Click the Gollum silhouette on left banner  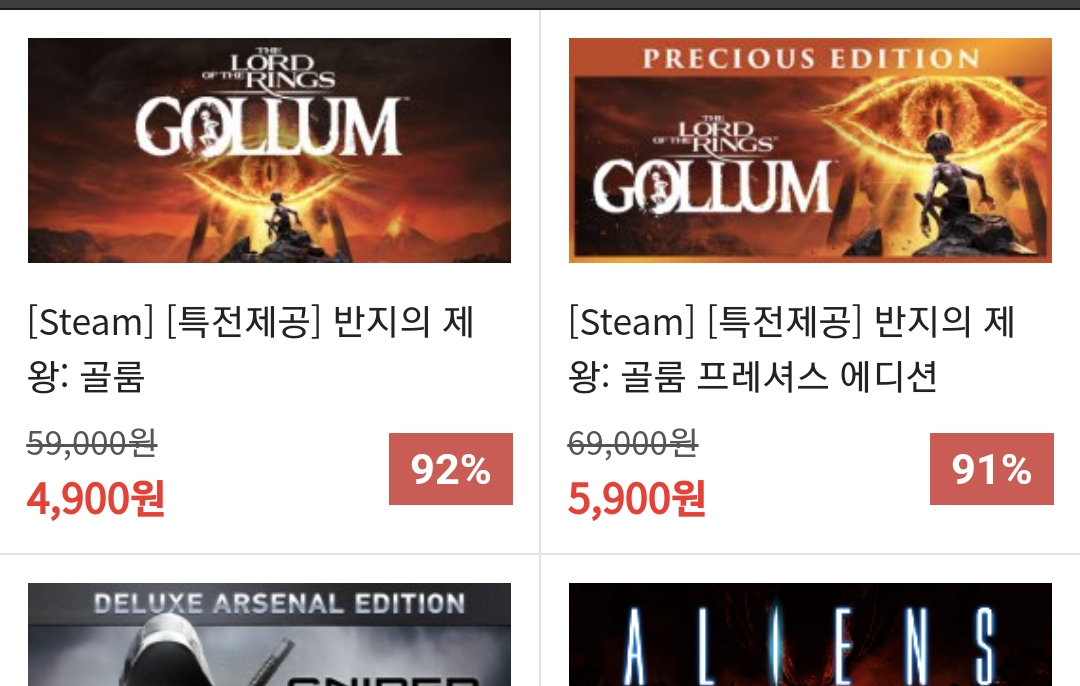tap(280, 216)
